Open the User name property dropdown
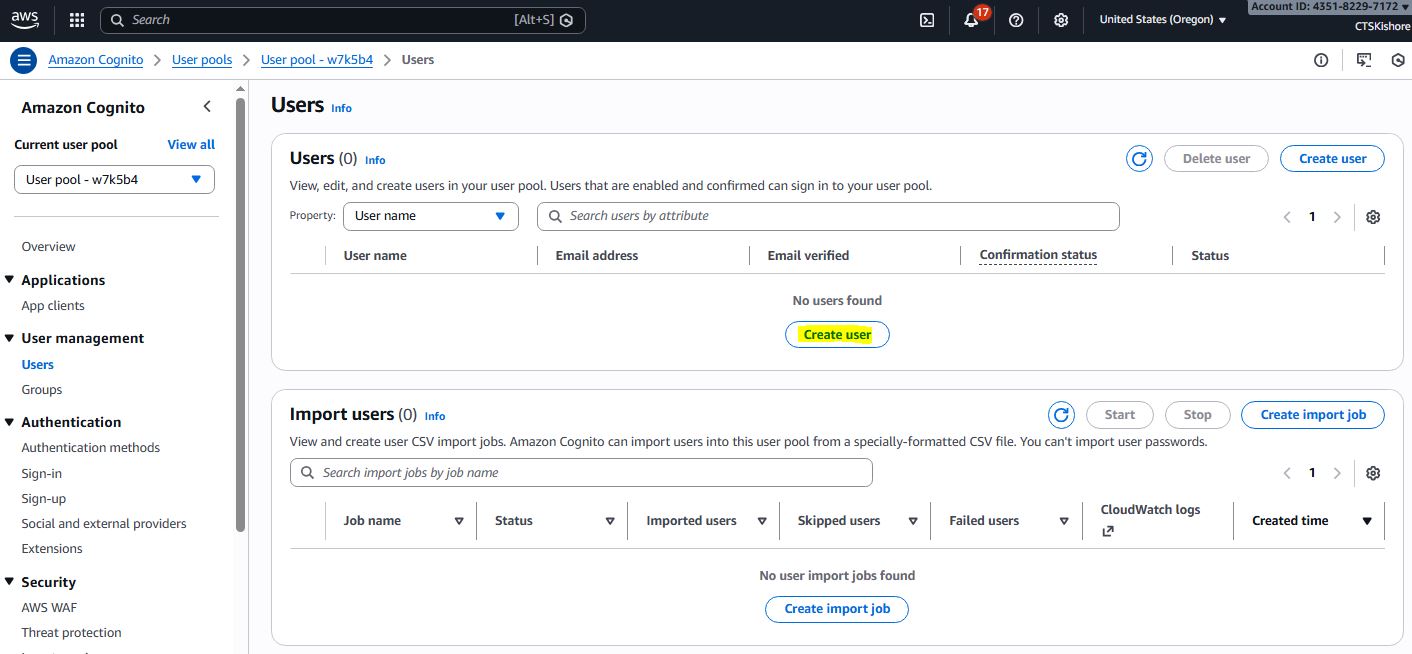1412x654 pixels. (x=430, y=216)
